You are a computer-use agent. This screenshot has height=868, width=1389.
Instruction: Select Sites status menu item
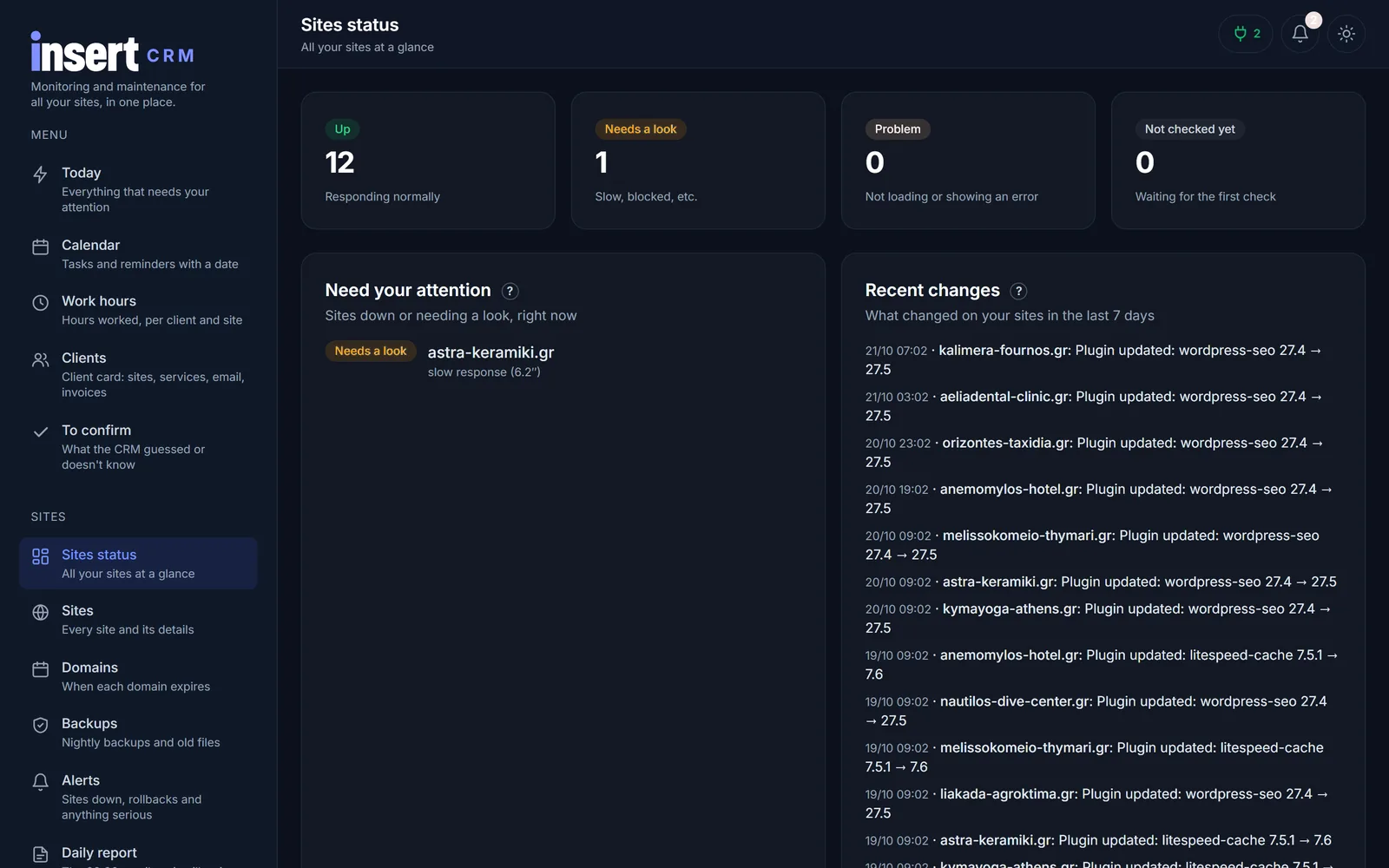coord(139,563)
